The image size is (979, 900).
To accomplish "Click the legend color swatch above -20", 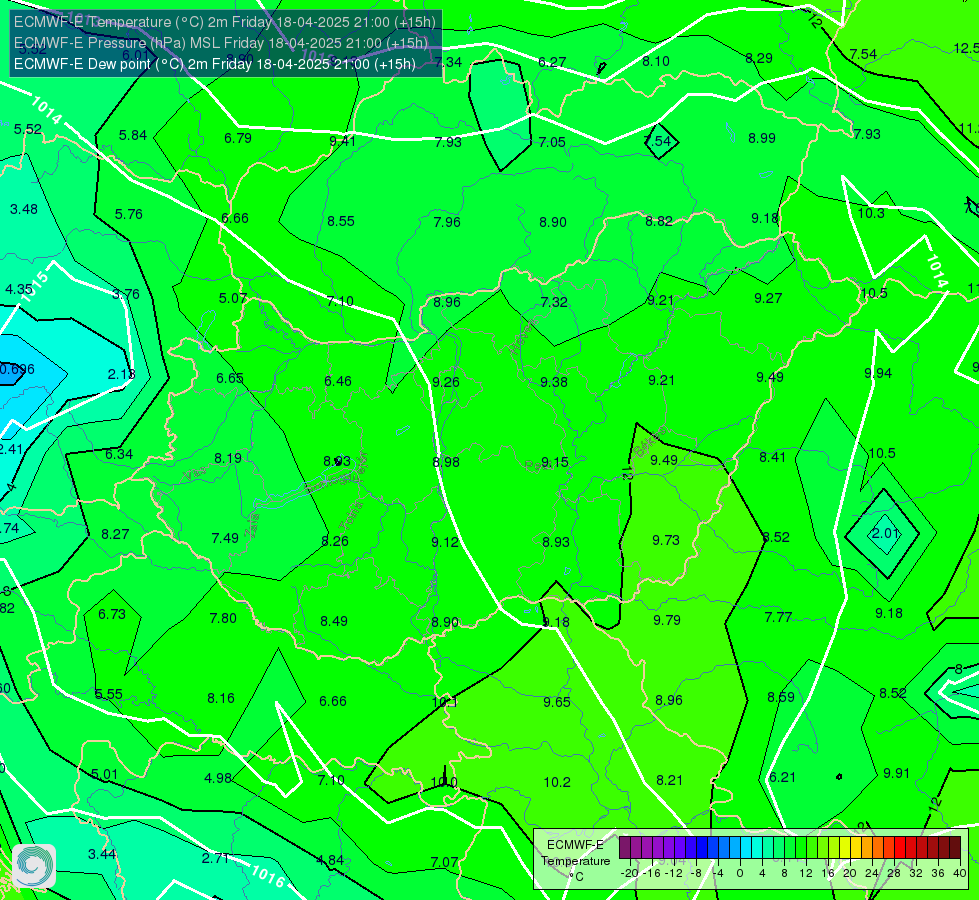I will [x=625, y=848].
